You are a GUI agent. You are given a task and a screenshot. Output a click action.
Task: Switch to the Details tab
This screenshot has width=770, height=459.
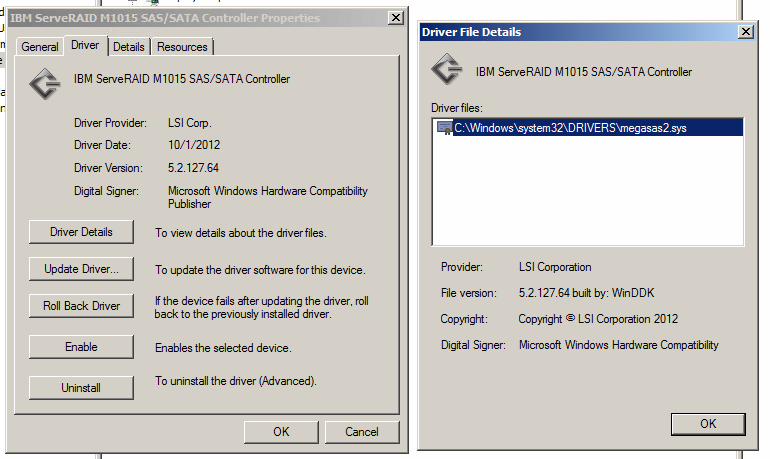point(129,47)
